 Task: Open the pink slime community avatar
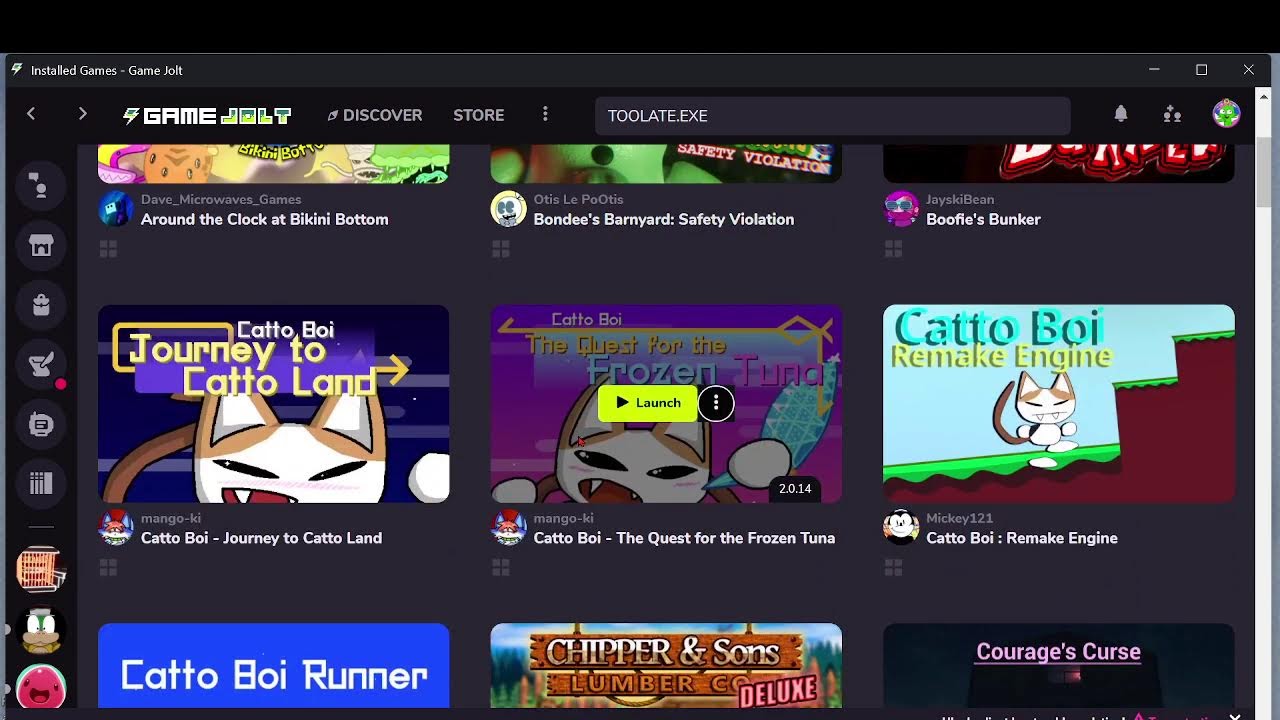click(41, 690)
